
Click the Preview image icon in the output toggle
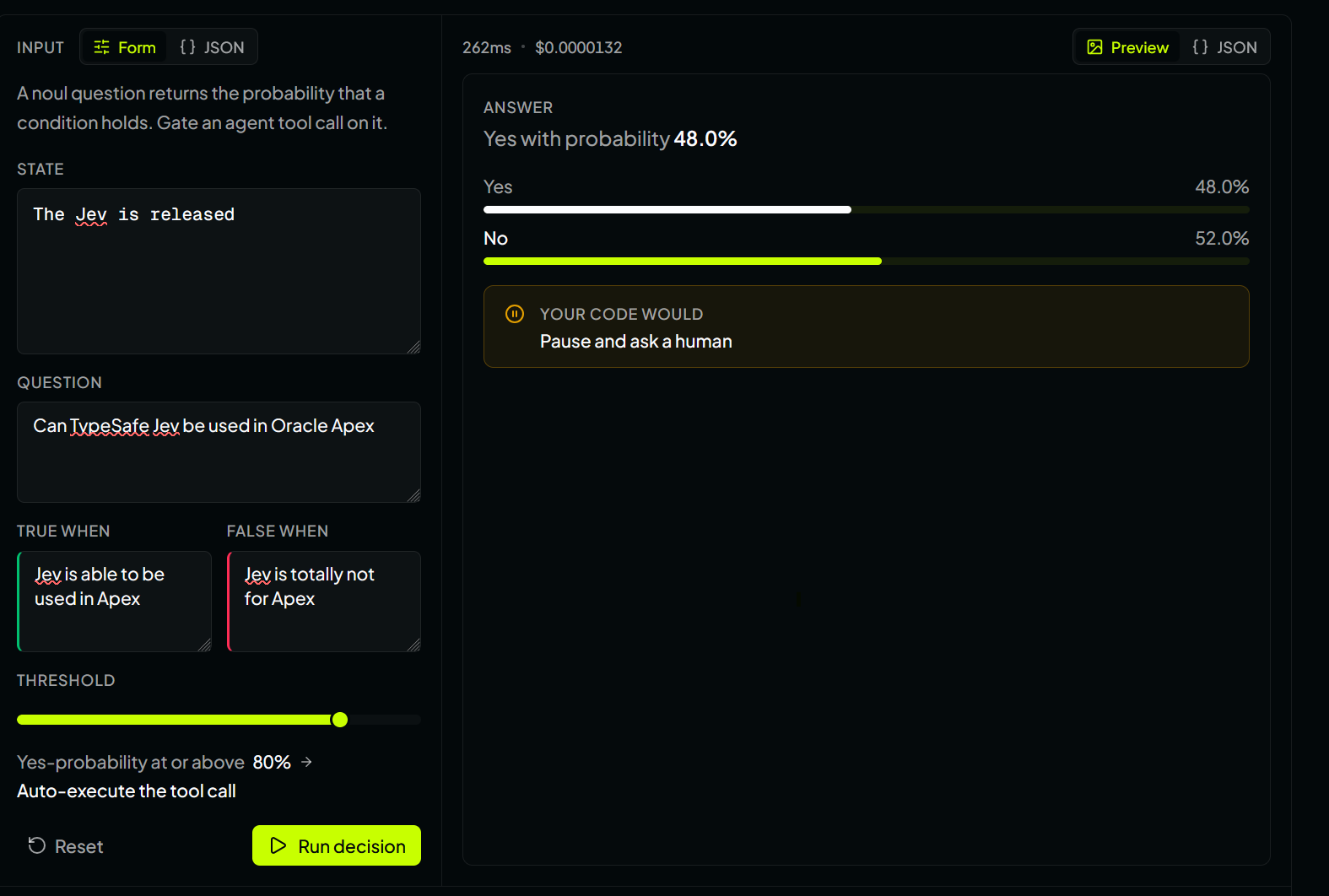[1094, 47]
